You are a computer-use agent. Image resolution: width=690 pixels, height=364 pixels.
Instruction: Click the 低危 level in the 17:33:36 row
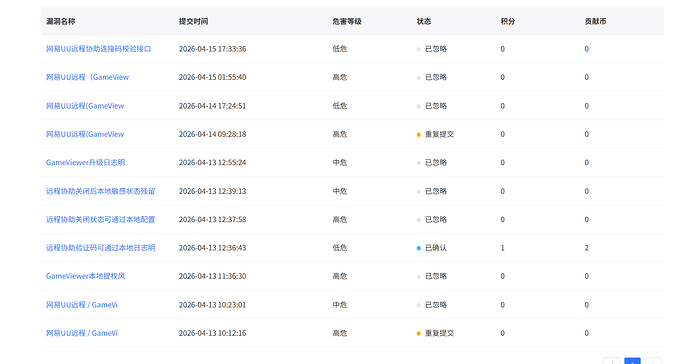click(340, 49)
